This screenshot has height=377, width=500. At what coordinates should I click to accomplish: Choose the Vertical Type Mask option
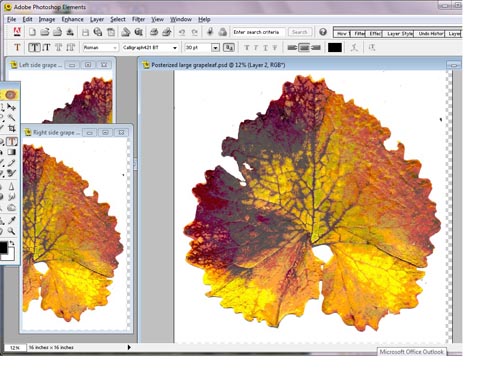coord(70,47)
